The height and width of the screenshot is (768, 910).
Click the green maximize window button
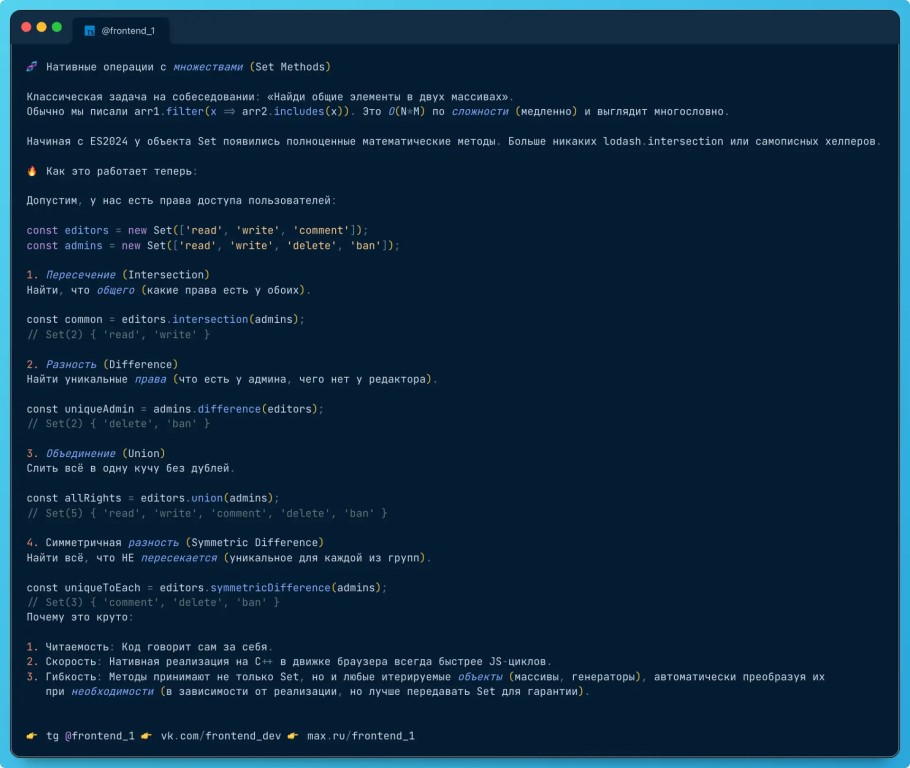[56, 27]
